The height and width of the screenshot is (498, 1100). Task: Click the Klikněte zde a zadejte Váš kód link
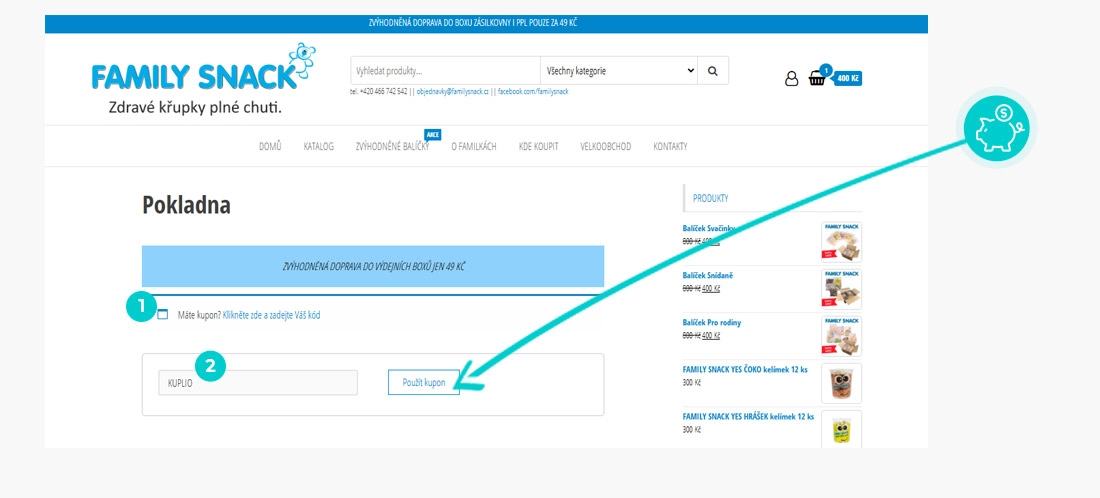click(271, 316)
